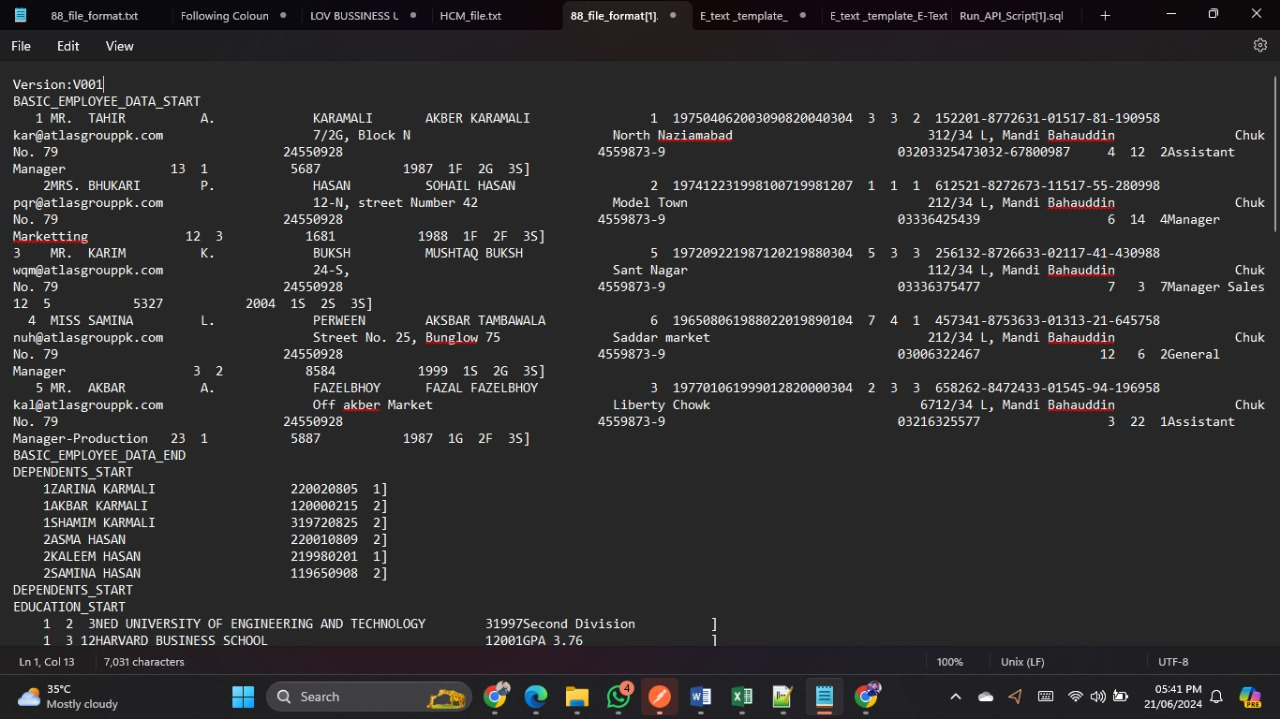Open the Edit menu
1280x719 pixels.
point(68,46)
